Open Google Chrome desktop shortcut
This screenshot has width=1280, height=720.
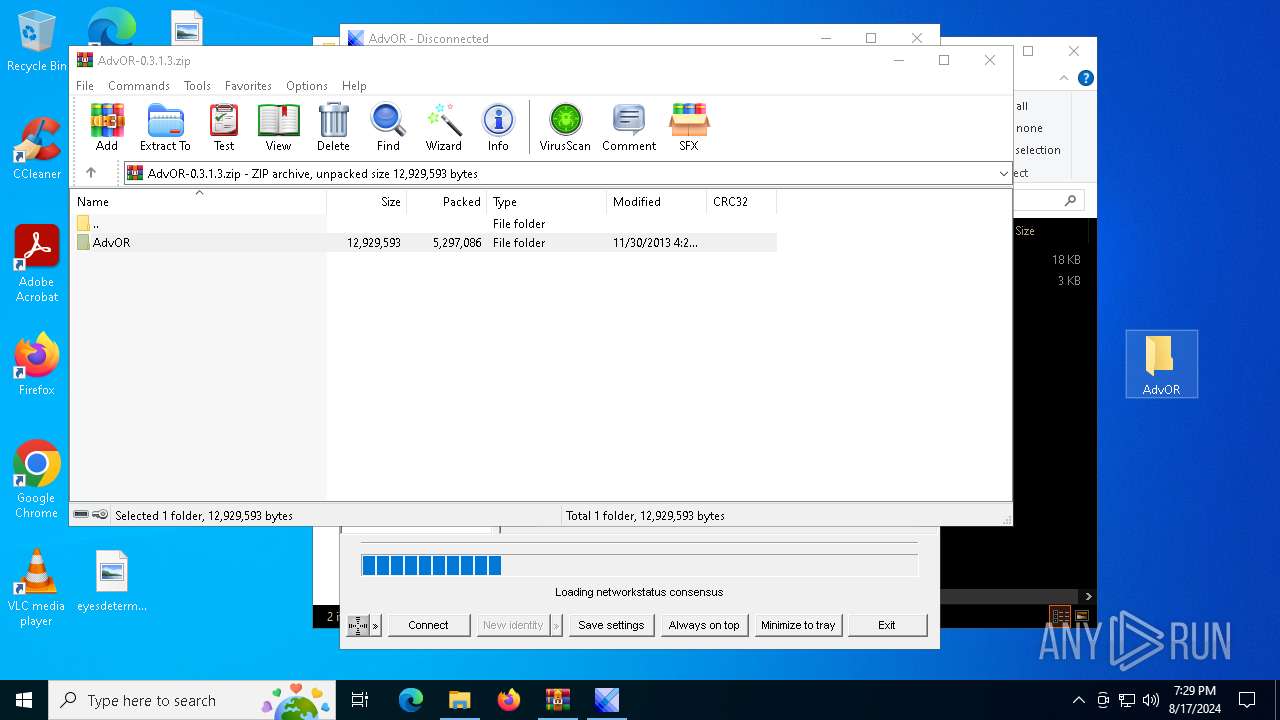coord(37,479)
